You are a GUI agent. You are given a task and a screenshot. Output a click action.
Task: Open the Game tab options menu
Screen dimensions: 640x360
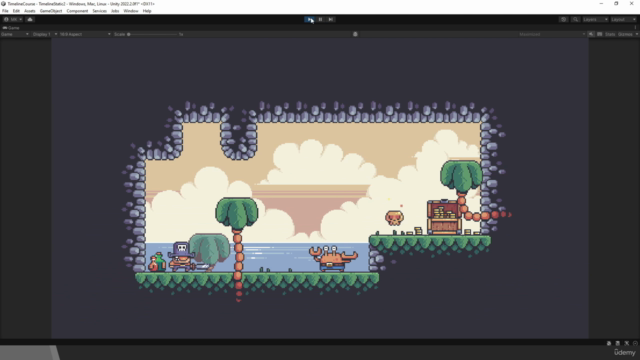(x=636, y=28)
